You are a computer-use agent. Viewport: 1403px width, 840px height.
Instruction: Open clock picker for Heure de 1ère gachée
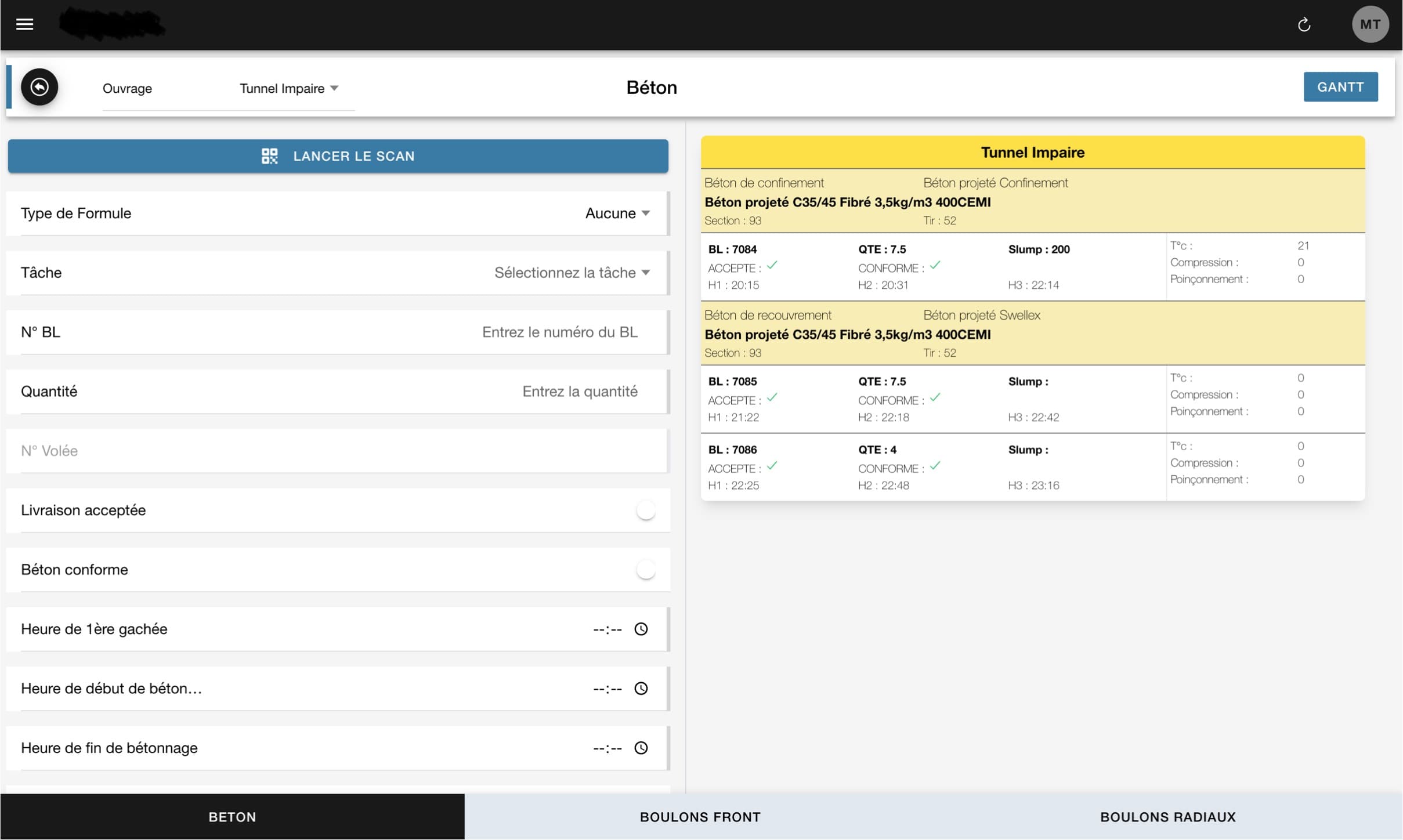(x=641, y=629)
